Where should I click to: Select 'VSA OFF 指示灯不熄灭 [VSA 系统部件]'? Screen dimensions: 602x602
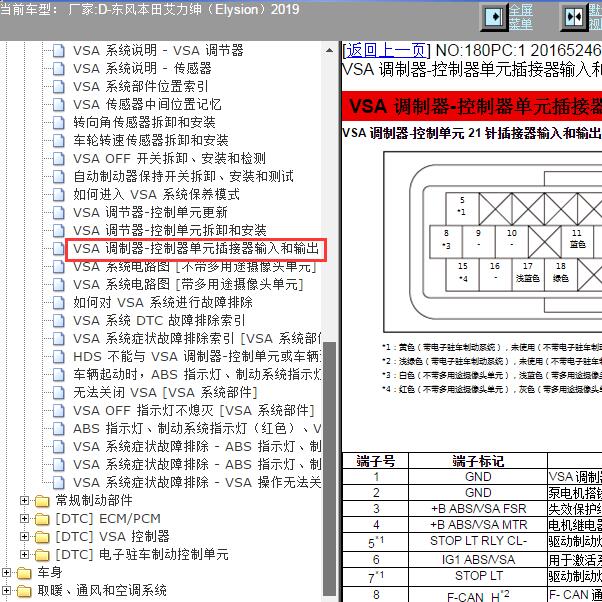coord(194,411)
